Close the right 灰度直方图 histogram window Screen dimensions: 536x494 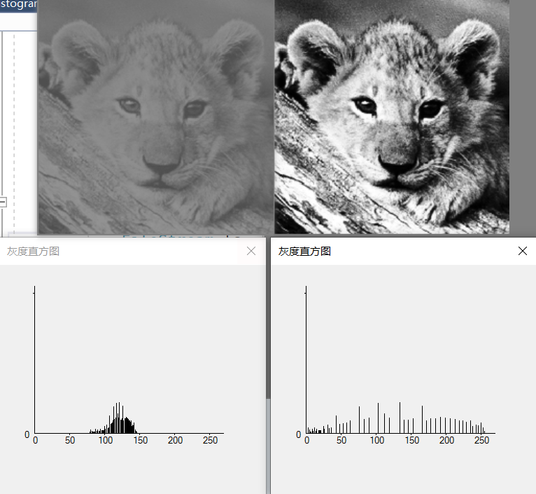click(x=522, y=251)
